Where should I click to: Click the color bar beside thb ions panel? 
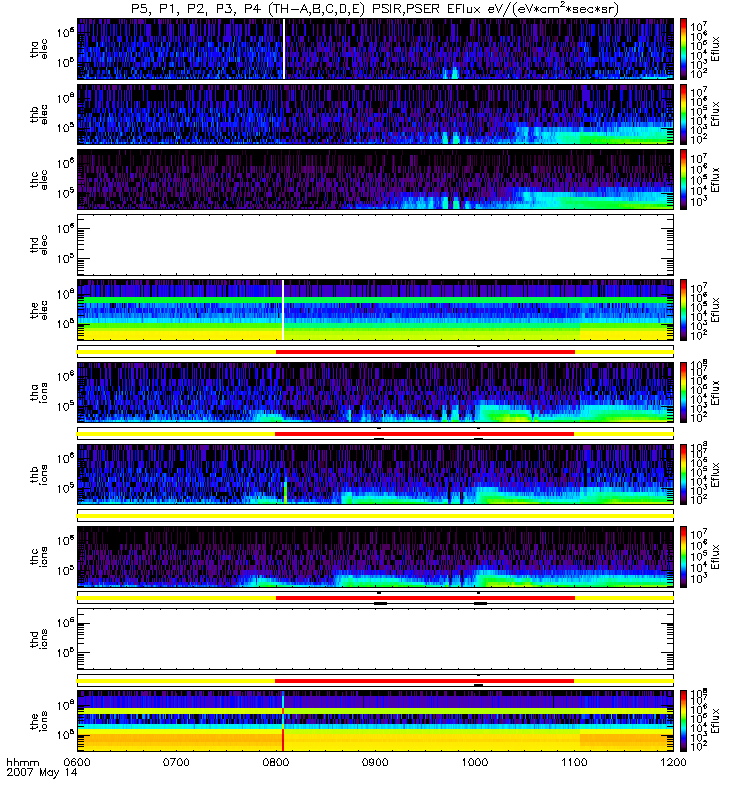683,474
